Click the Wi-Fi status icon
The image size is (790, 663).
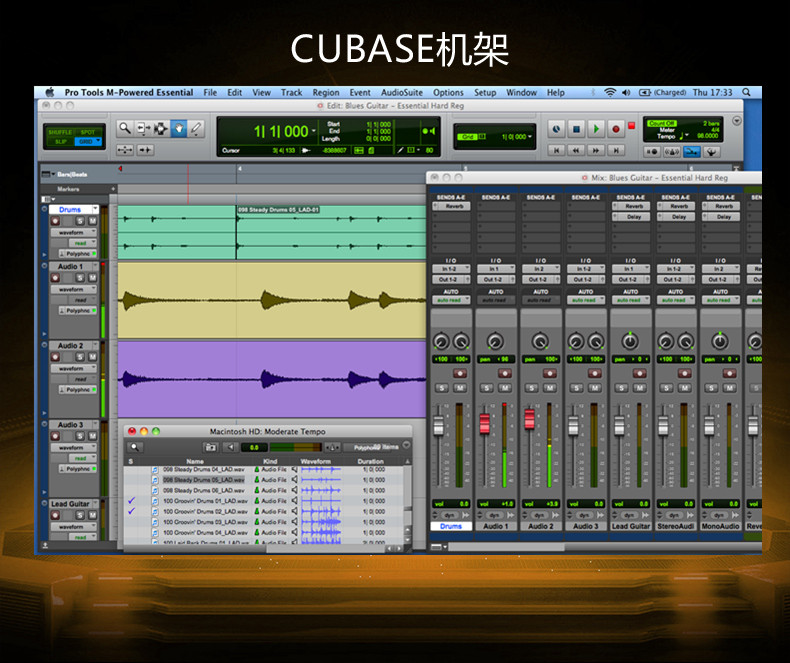[x=610, y=92]
